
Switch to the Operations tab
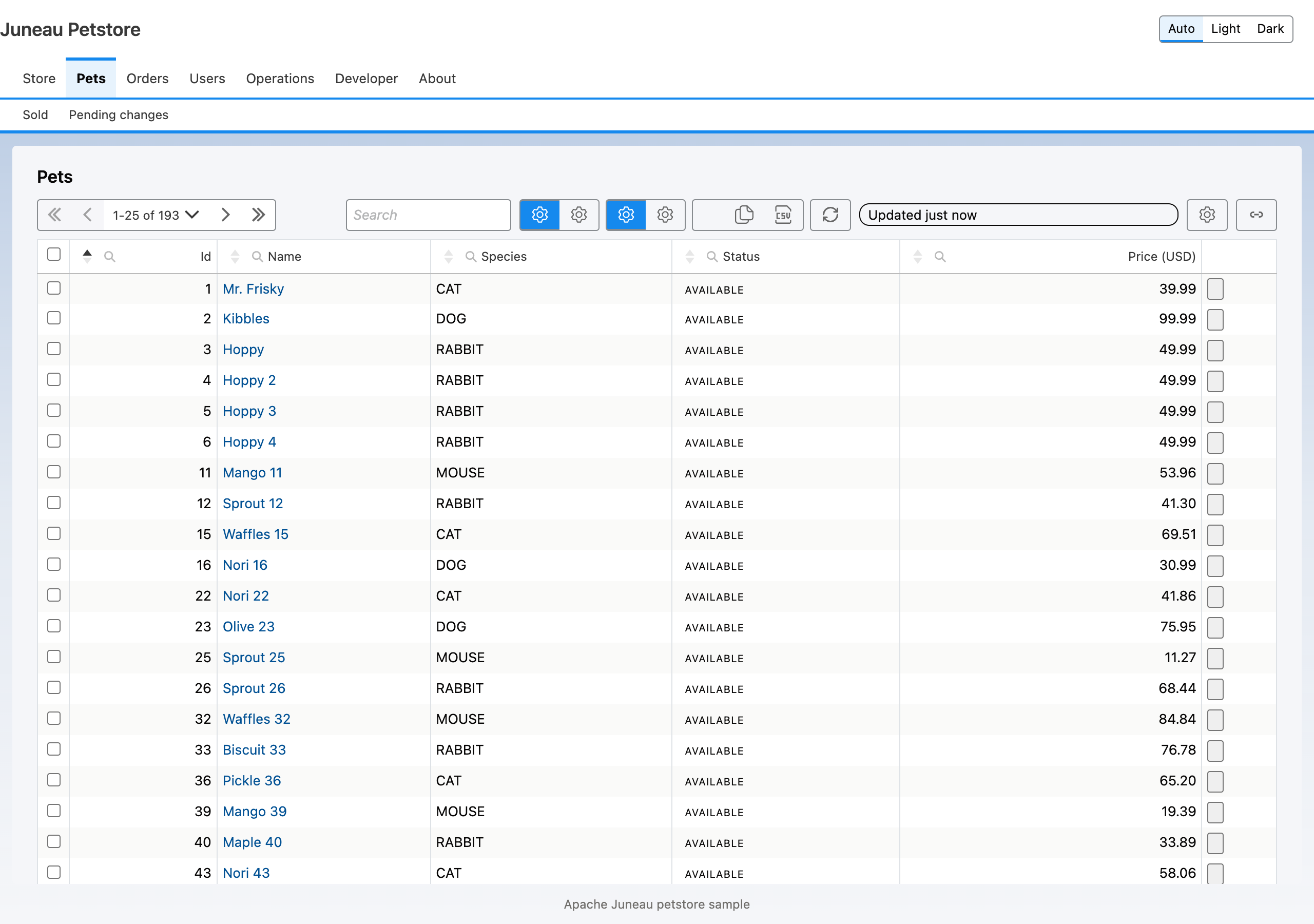point(280,79)
